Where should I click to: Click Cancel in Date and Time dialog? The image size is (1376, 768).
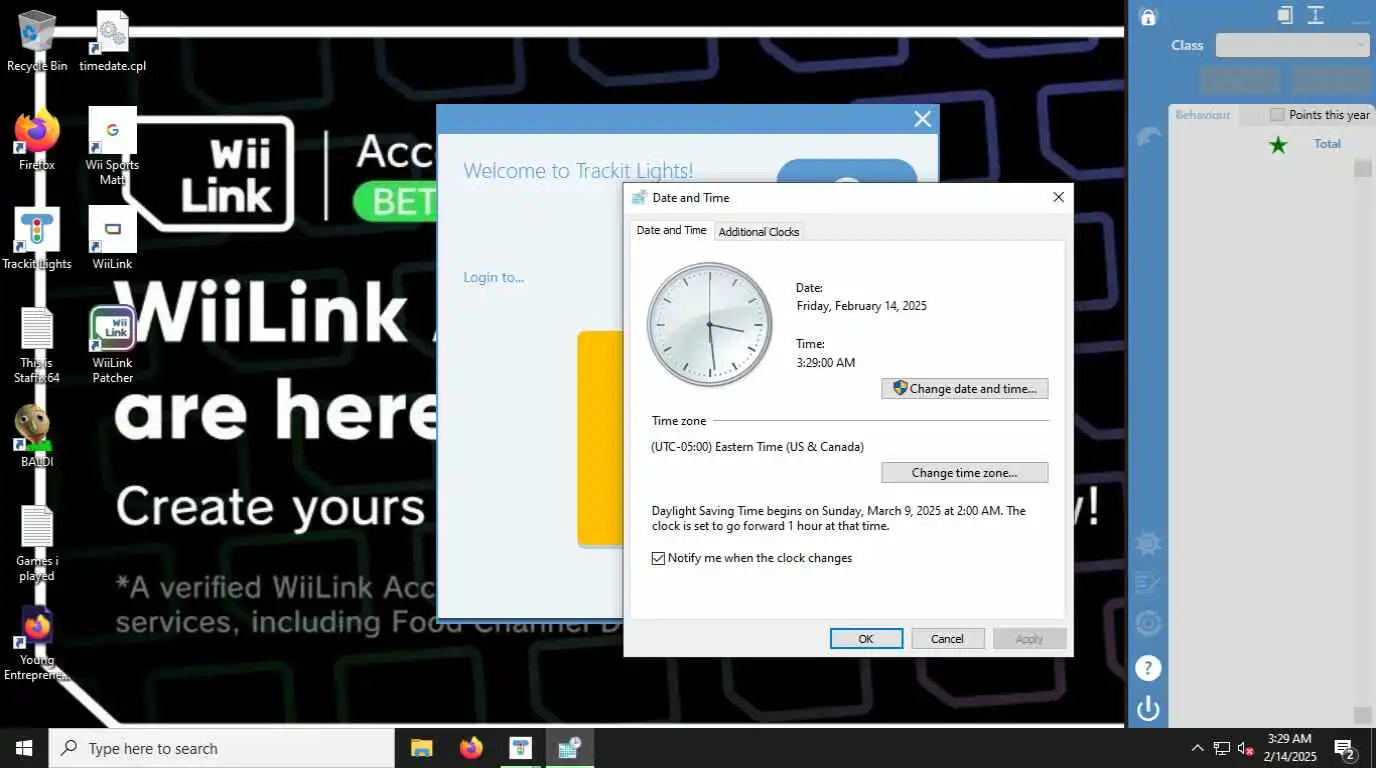947,638
